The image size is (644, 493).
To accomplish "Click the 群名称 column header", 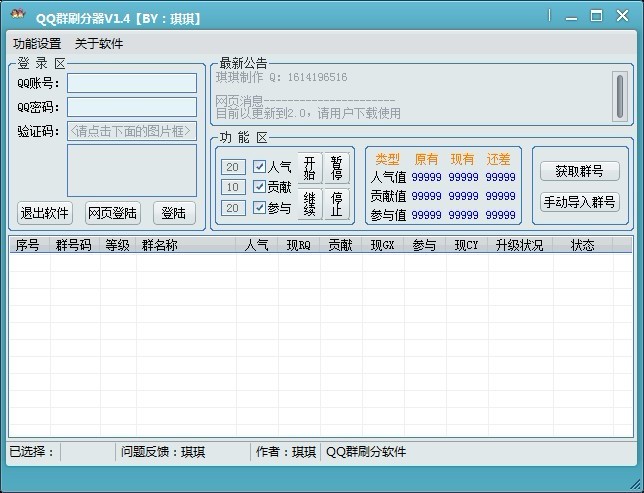I will tap(186, 245).
